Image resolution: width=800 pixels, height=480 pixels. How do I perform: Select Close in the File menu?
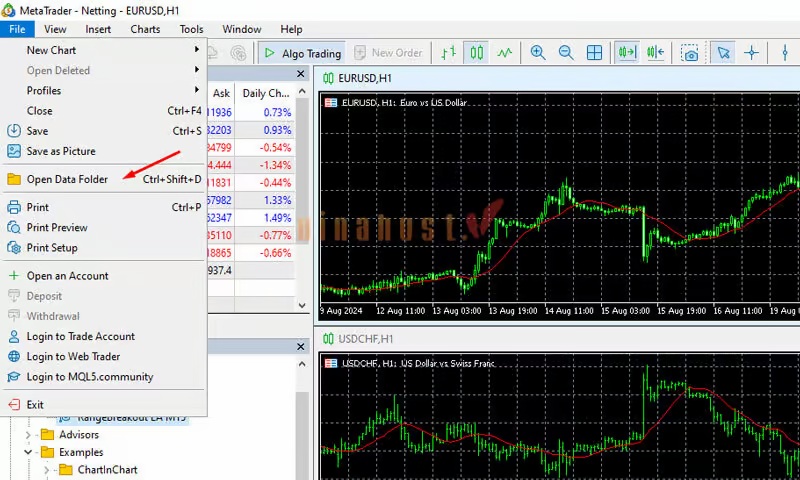tap(104, 111)
